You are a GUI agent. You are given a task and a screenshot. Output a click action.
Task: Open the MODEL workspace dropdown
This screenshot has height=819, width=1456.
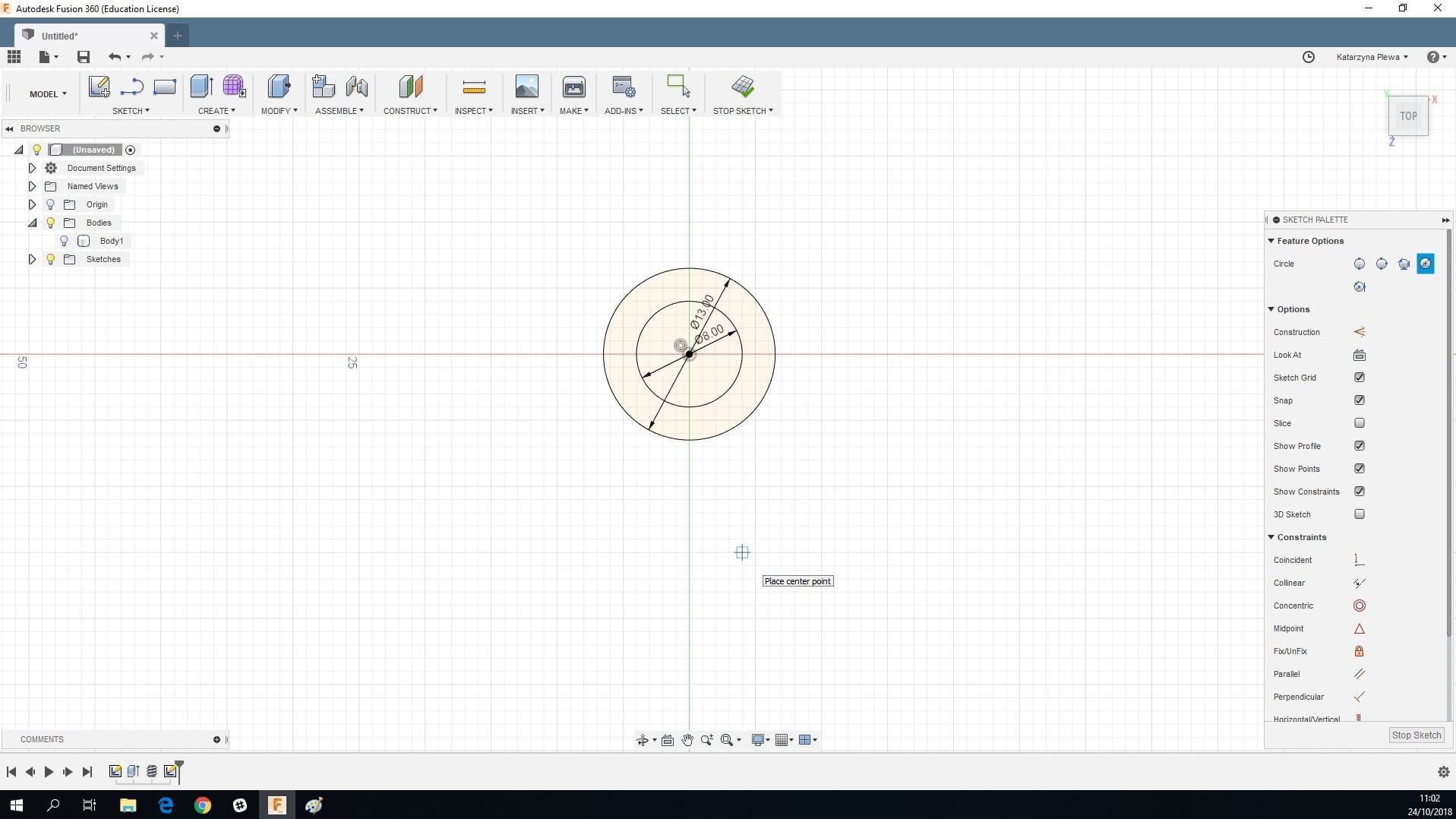point(48,94)
